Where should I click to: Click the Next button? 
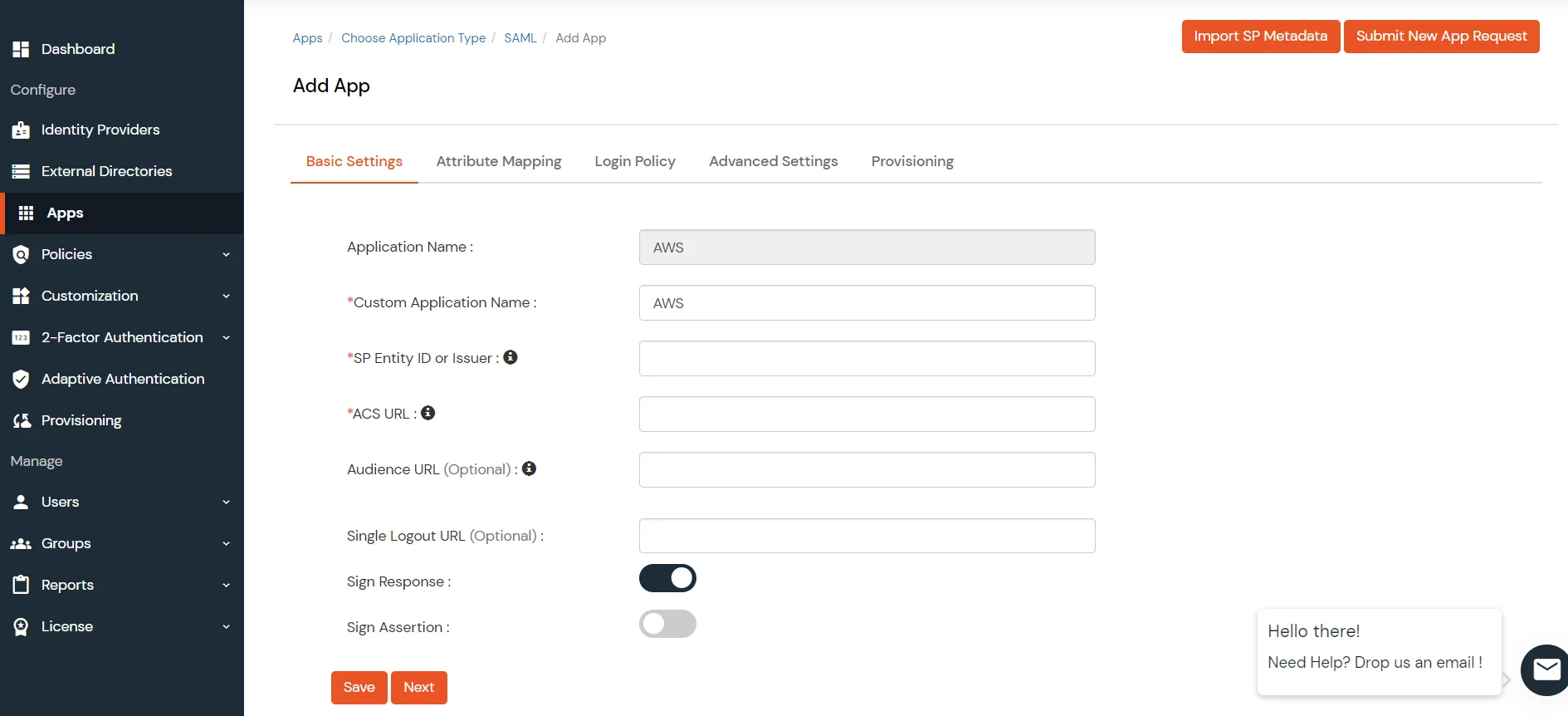coord(419,688)
